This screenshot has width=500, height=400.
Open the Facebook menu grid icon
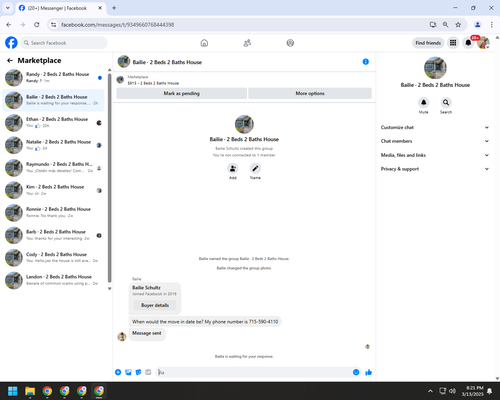(x=453, y=43)
